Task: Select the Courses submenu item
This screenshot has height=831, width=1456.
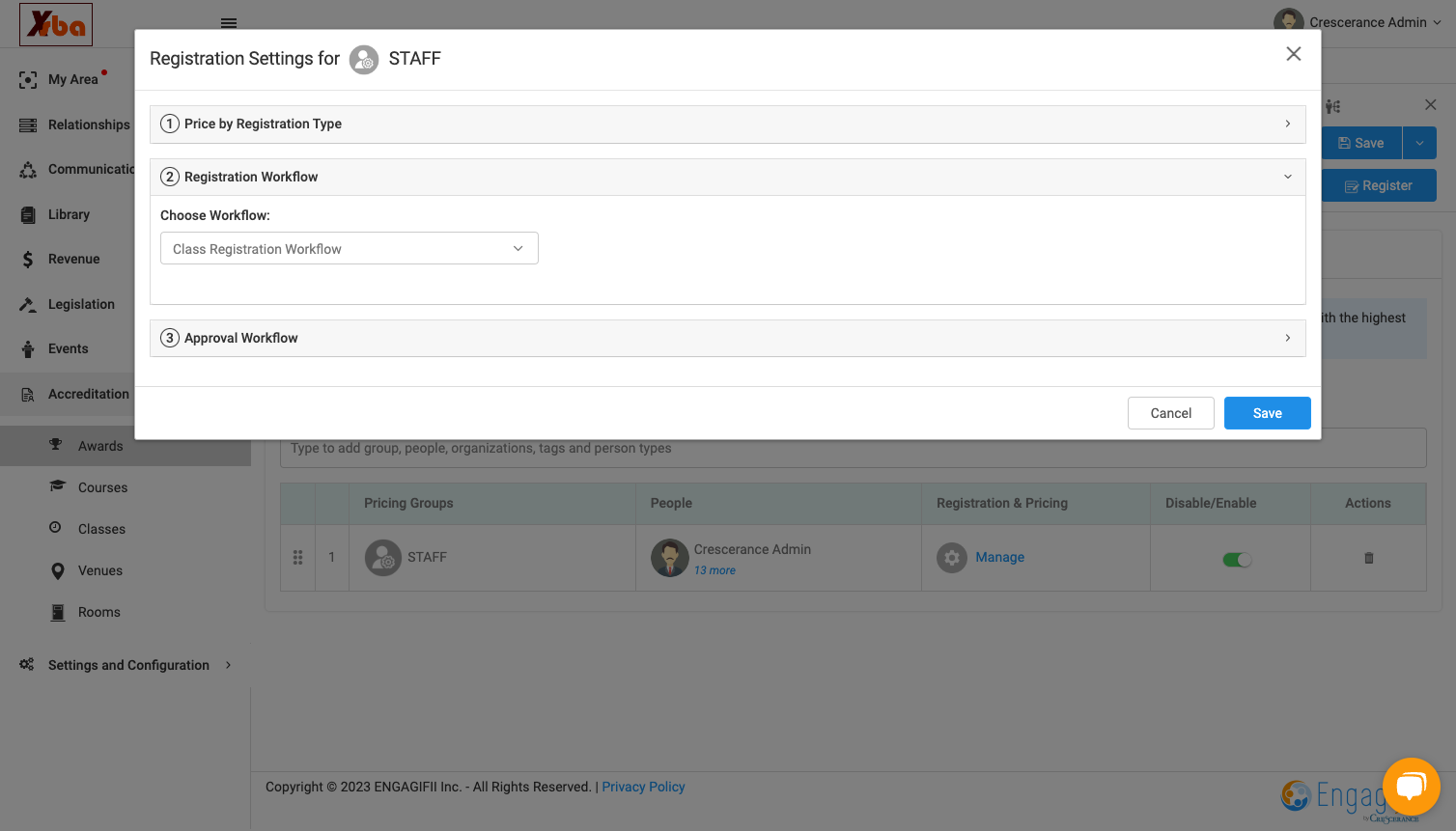Action: coord(102,487)
